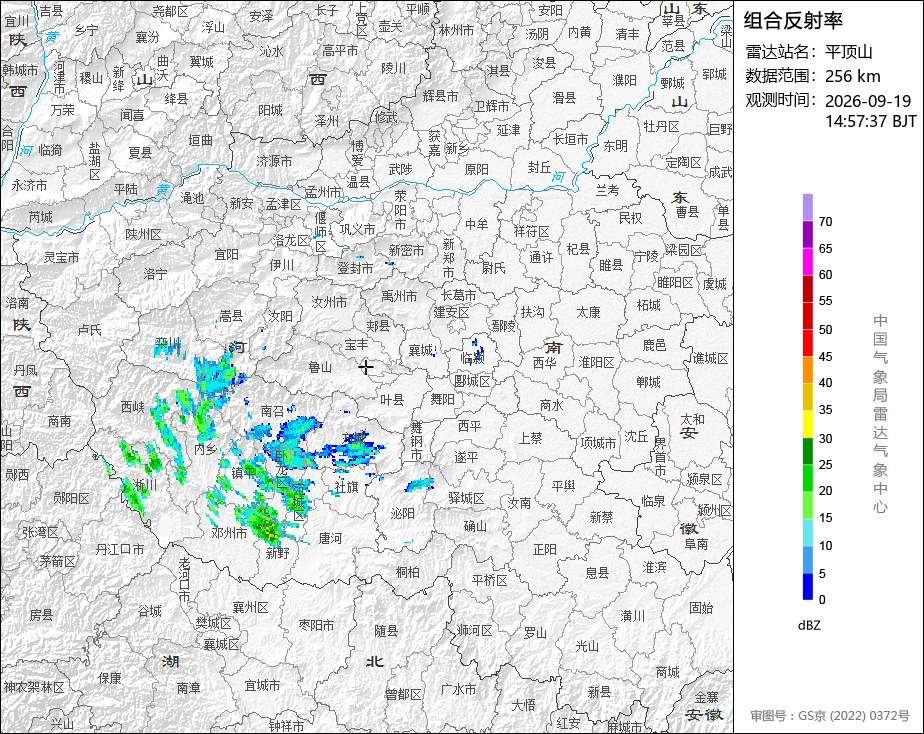924x734 pixels.
Task: Click the 确山 county label
Action: point(475,526)
